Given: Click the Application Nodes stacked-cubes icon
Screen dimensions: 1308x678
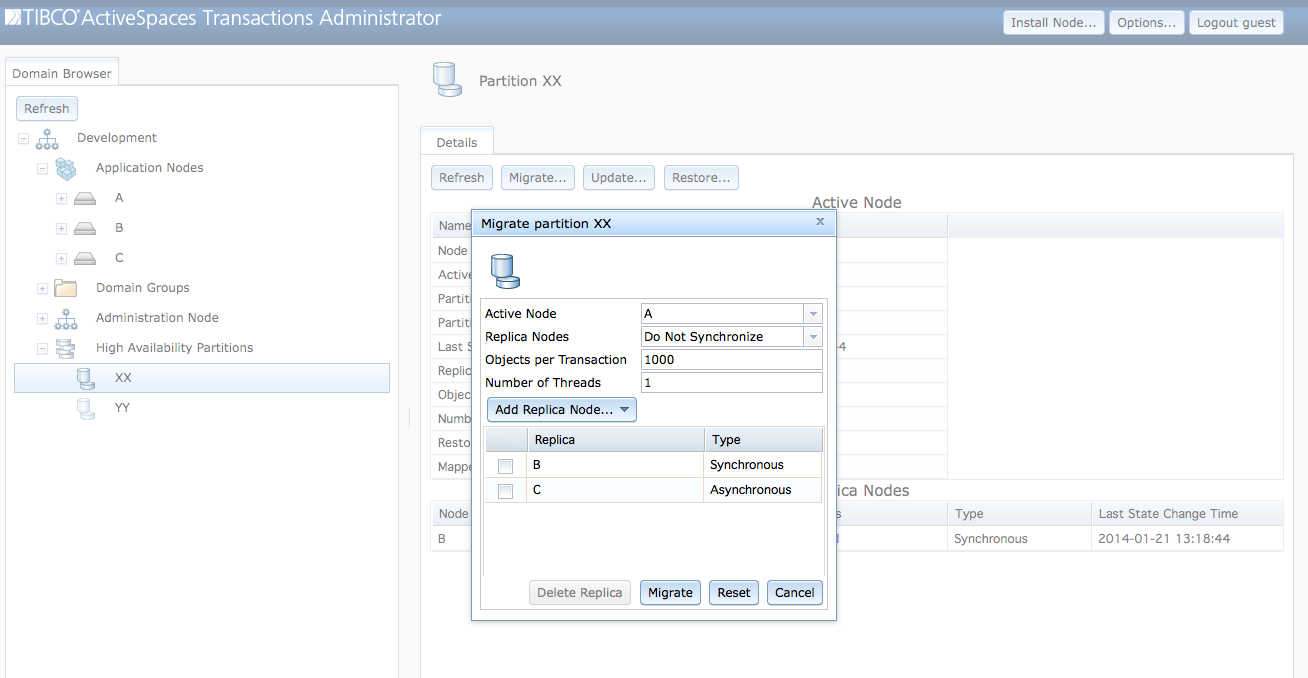Looking at the screenshot, I should [65, 167].
